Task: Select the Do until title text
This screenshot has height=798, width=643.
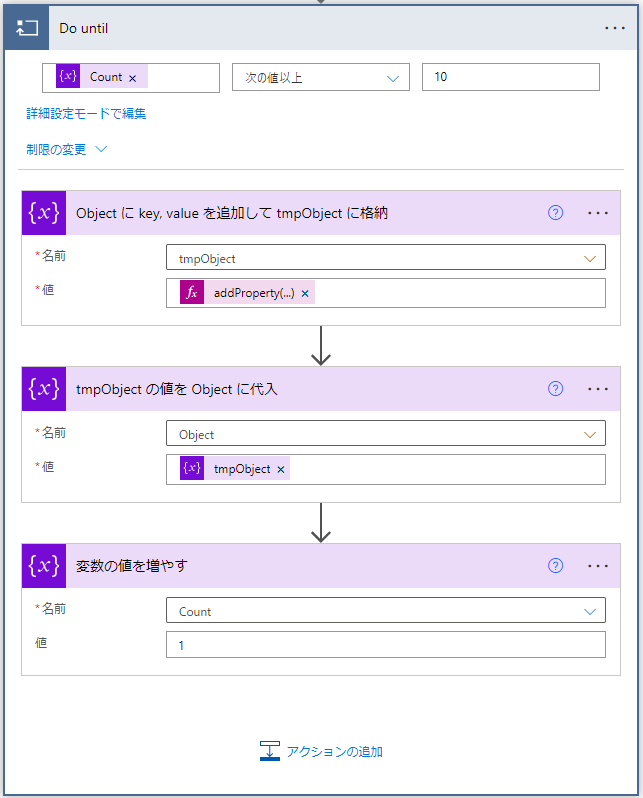Action: (x=83, y=28)
